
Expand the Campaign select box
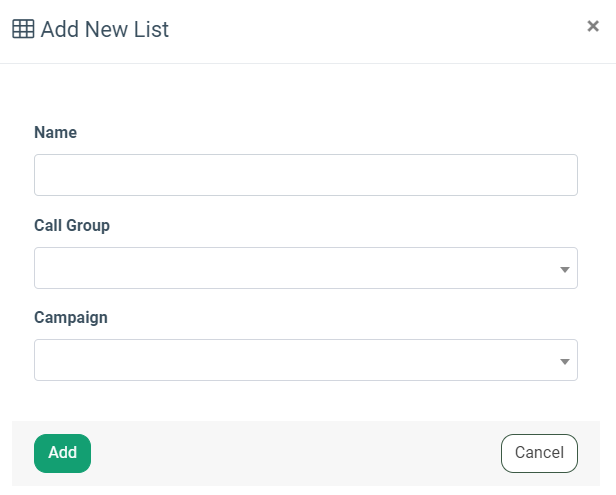(x=305, y=360)
